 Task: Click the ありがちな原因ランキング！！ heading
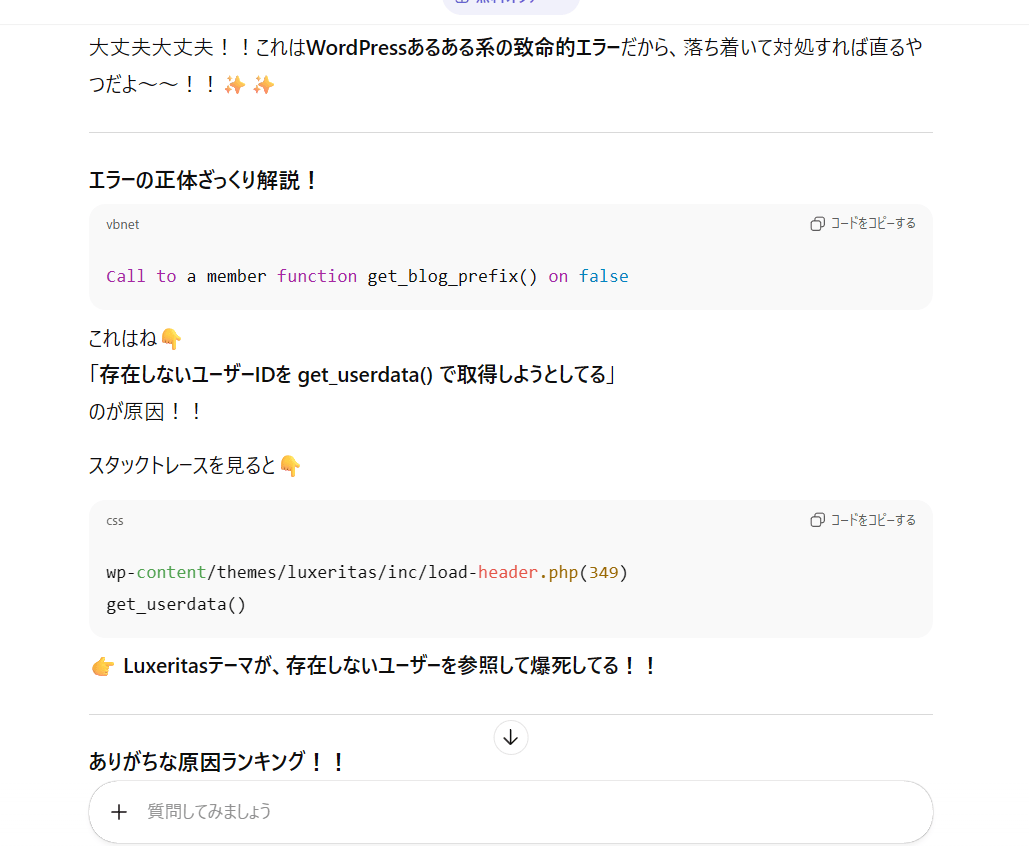click(x=218, y=762)
